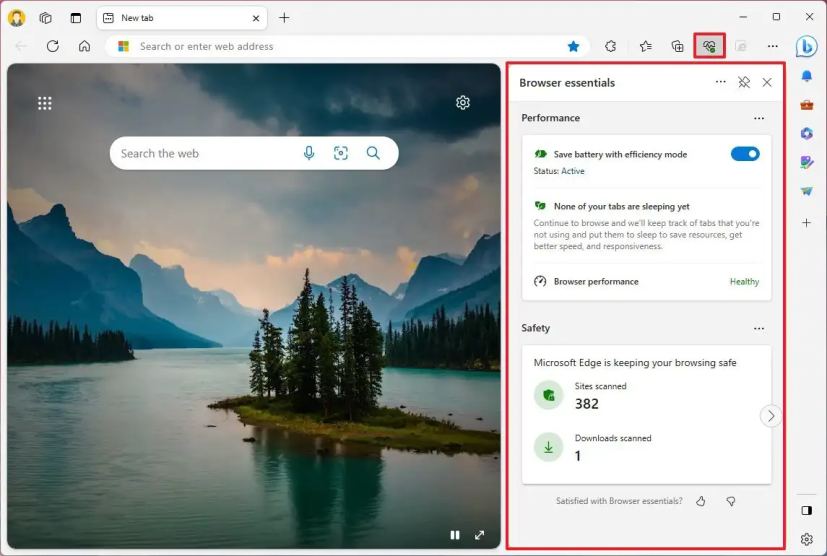This screenshot has width=827, height=556.
Task: Toggle the favorite star in address bar
Action: pyautogui.click(x=573, y=46)
